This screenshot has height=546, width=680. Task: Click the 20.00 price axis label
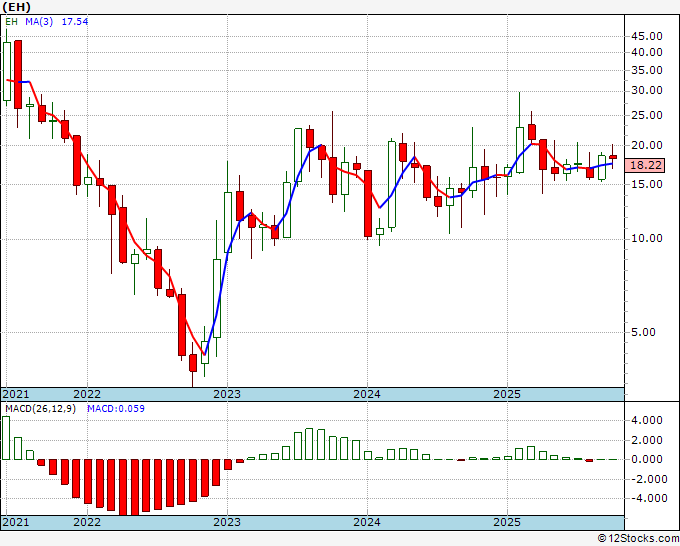(x=647, y=145)
